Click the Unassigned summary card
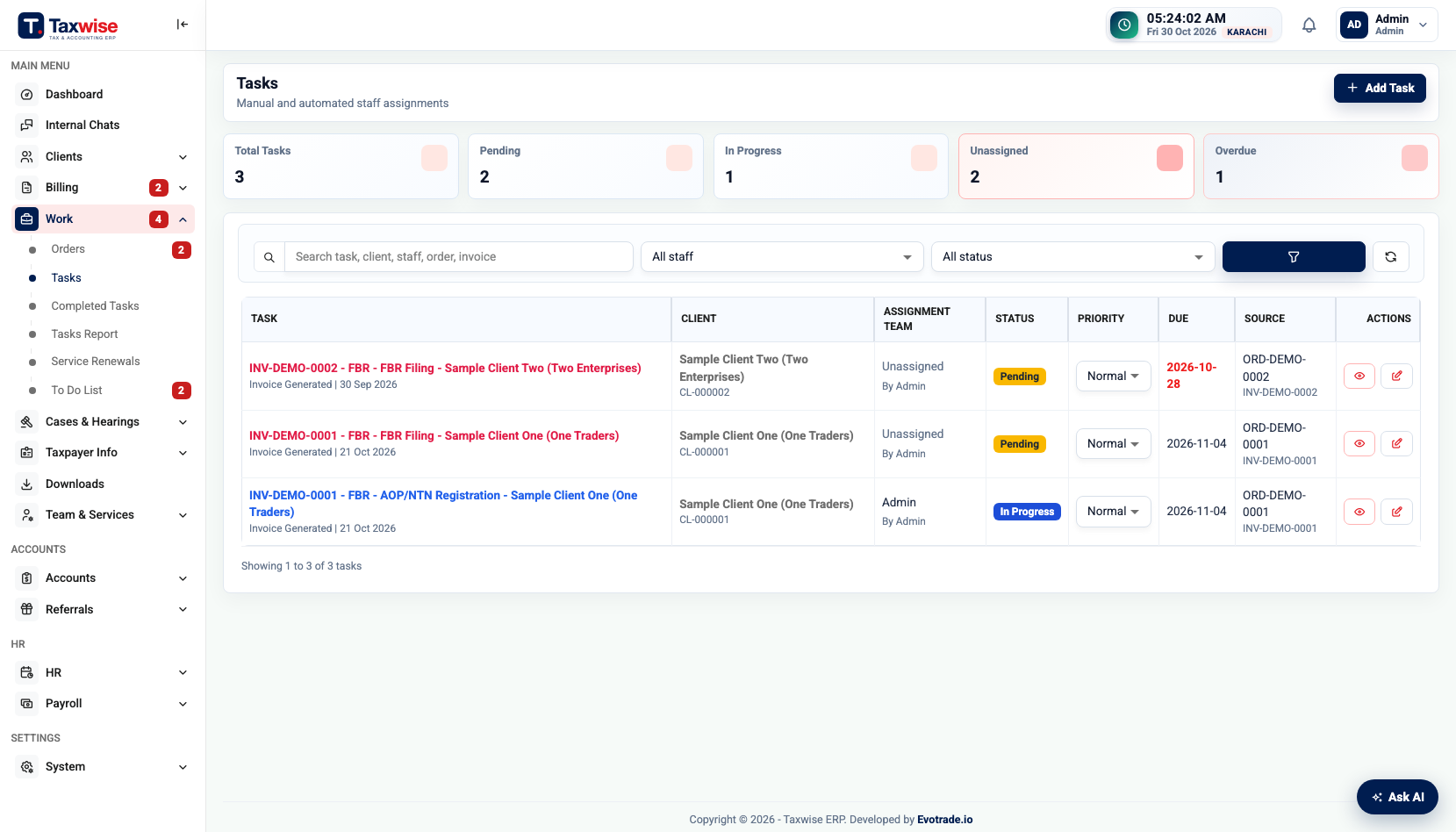 [1076, 166]
